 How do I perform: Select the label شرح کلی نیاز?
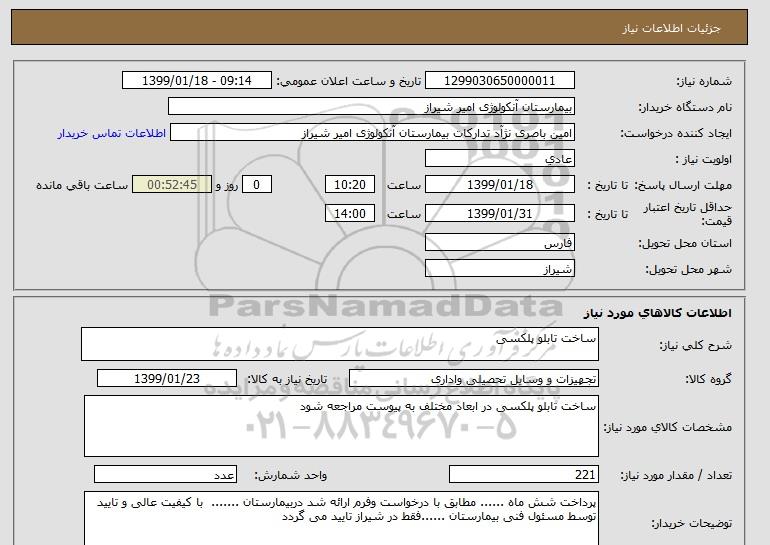pyautogui.click(x=695, y=345)
